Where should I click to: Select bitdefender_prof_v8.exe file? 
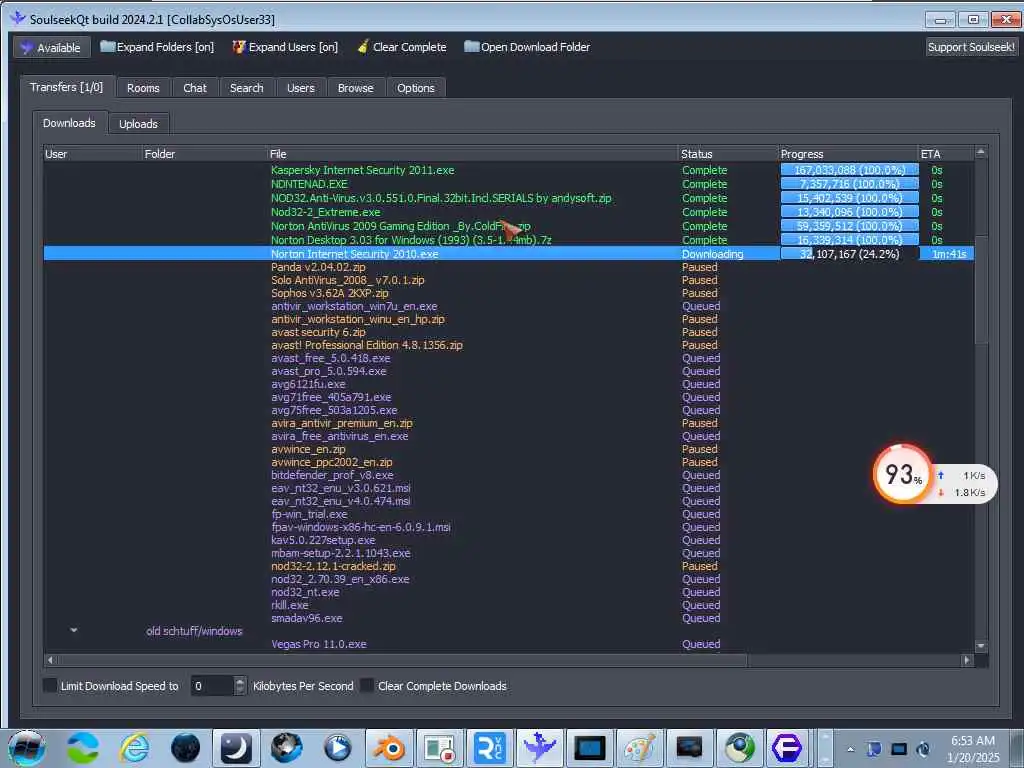(x=332, y=475)
